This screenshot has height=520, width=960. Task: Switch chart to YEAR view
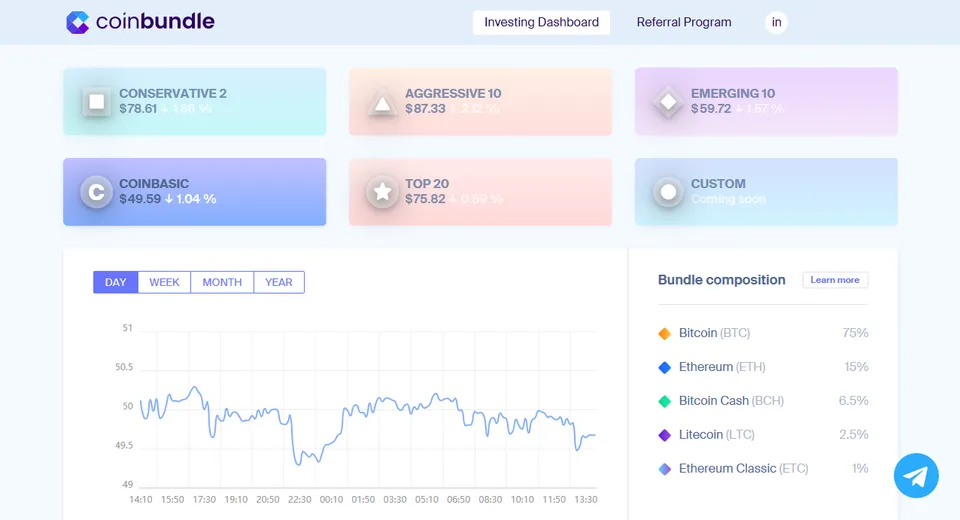(x=279, y=282)
